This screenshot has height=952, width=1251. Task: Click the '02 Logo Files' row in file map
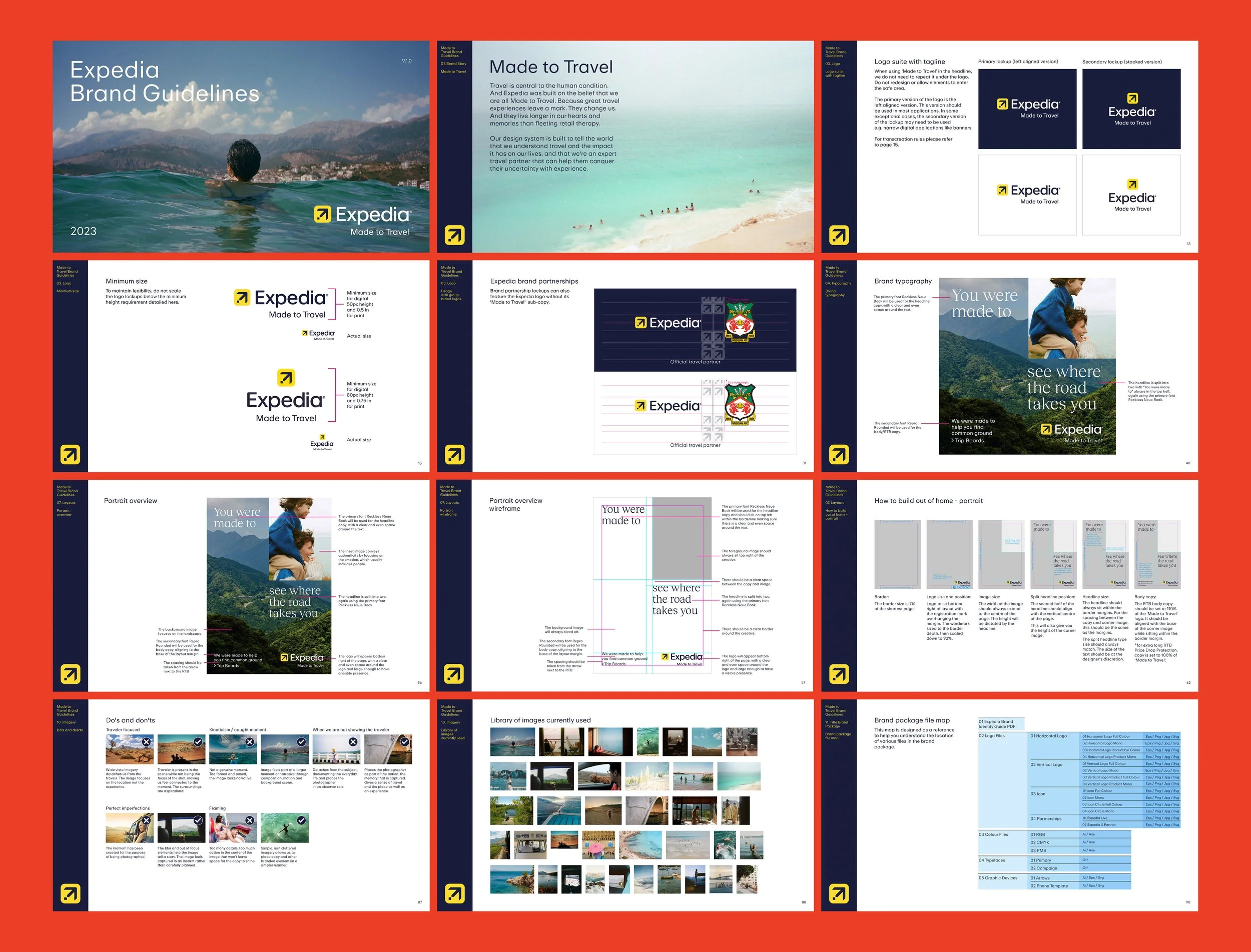click(992, 735)
